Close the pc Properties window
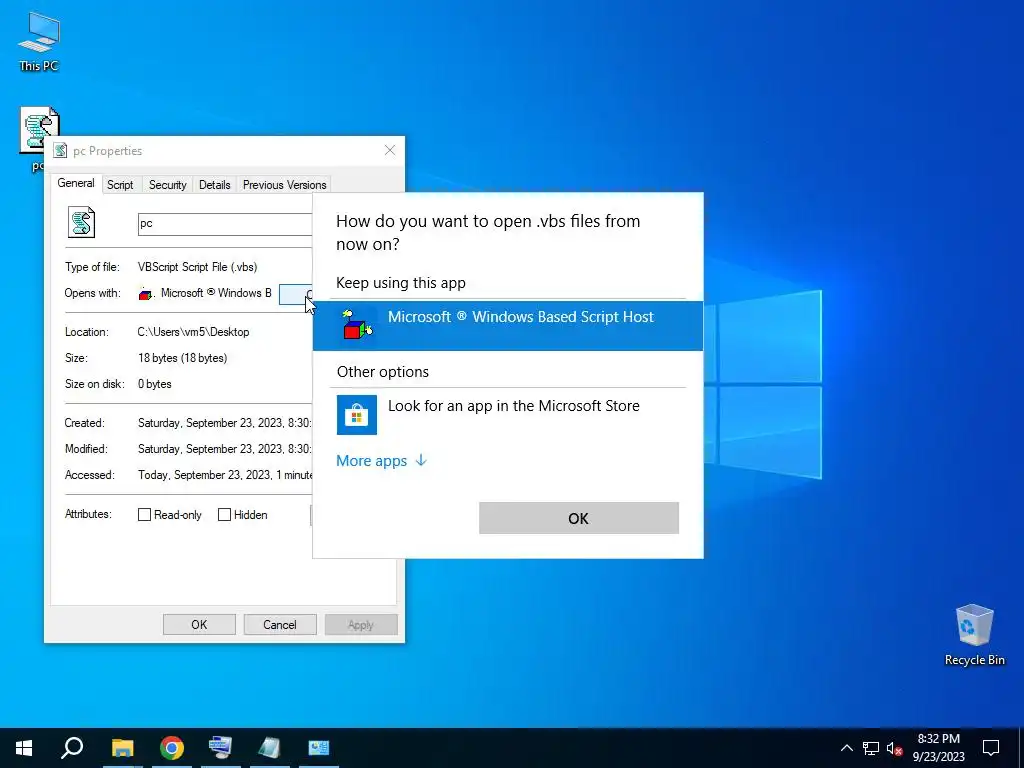 pos(390,150)
